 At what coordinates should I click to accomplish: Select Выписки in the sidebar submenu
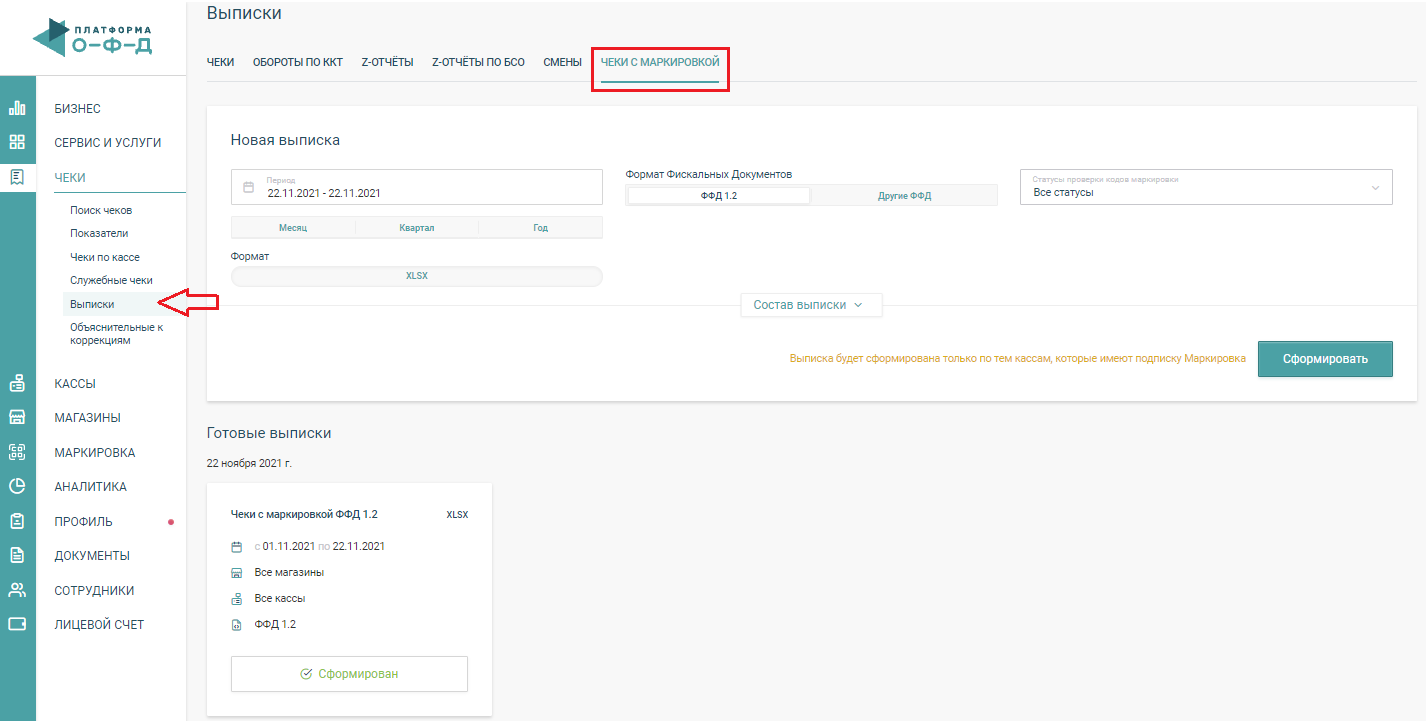[92, 304]
